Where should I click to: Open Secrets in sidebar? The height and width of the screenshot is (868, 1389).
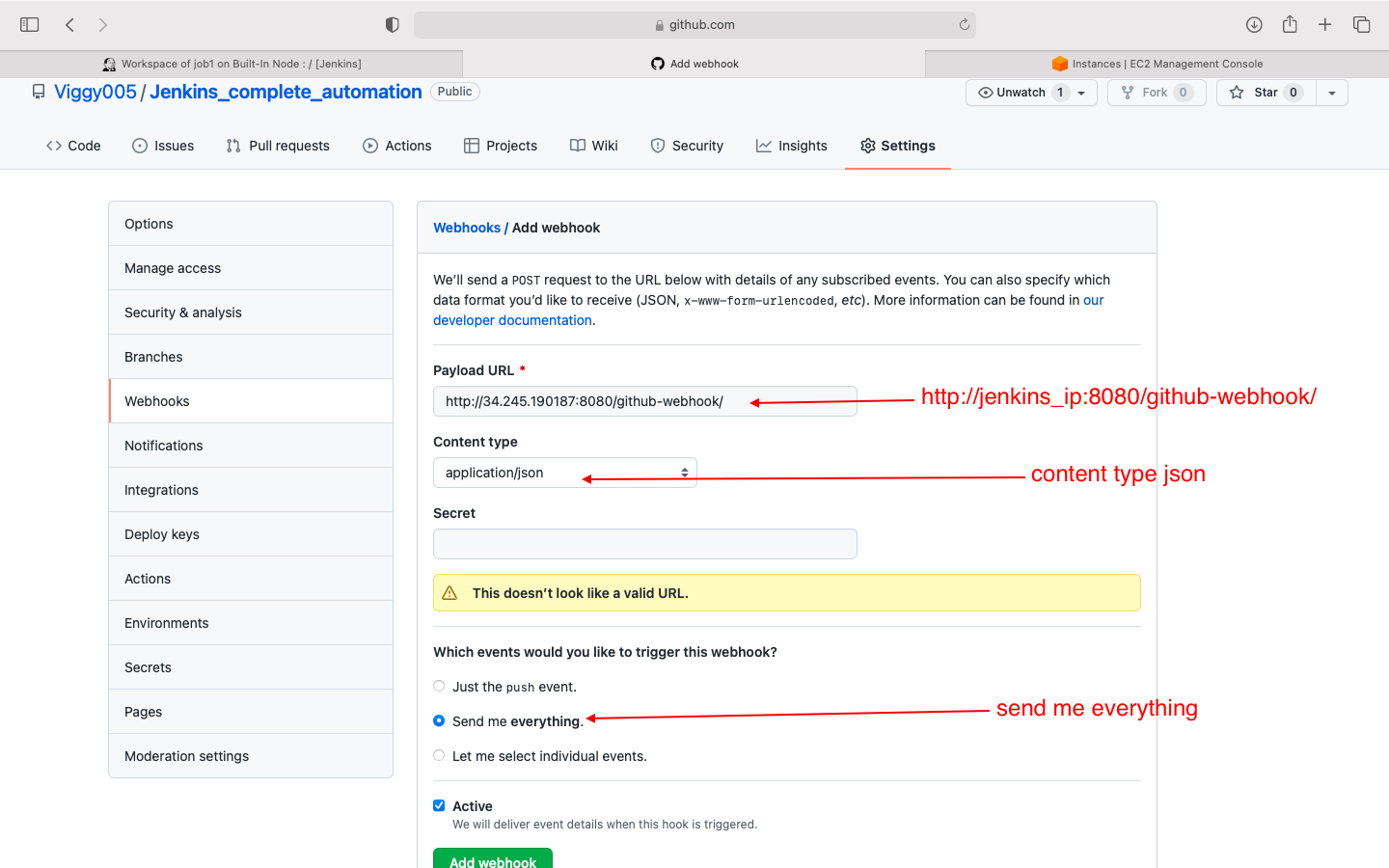point(251,667)
